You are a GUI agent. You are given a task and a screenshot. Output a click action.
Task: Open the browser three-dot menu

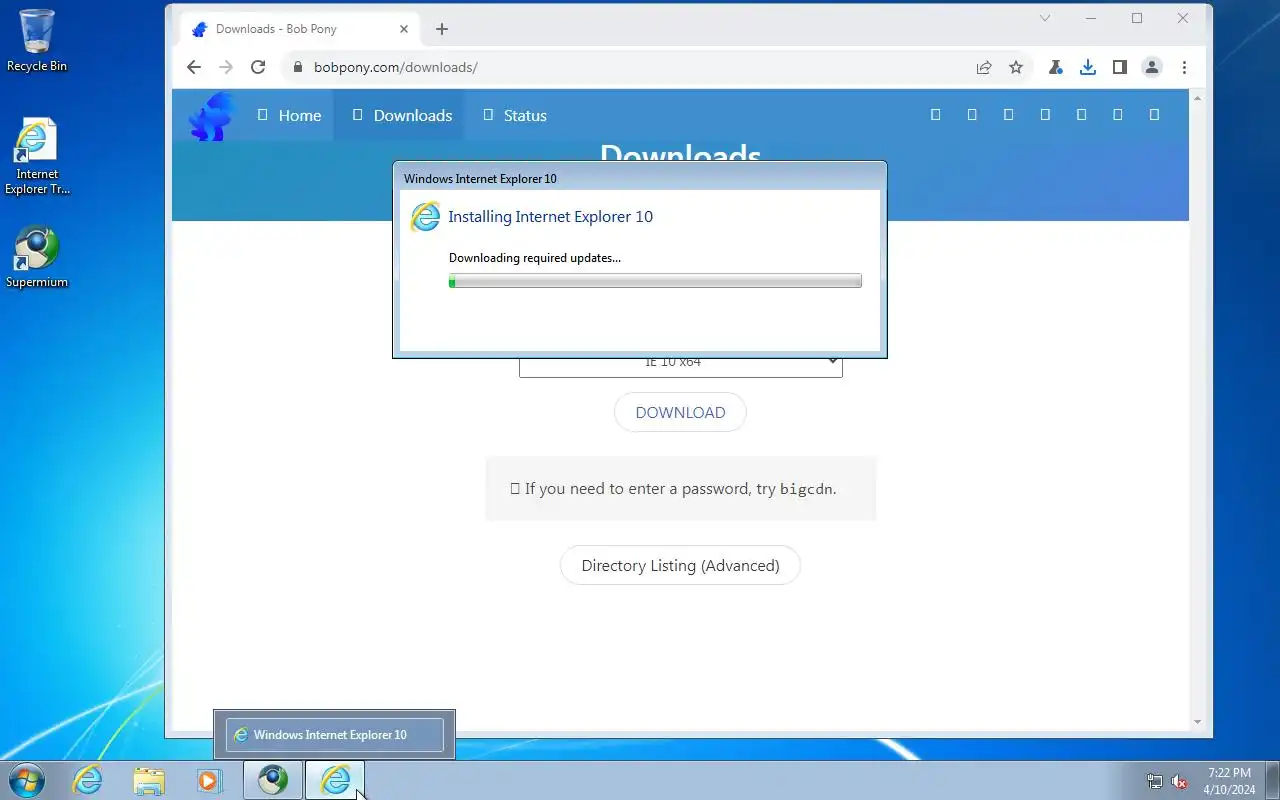click(1184, 67)
